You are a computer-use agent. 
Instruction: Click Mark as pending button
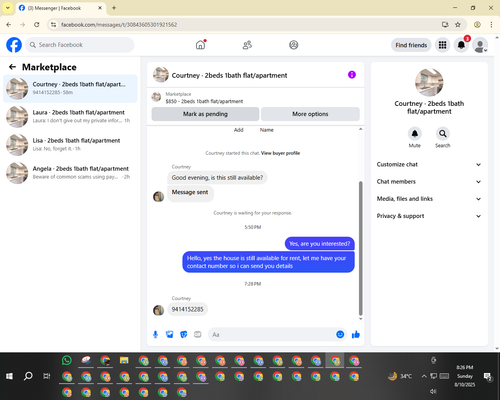205,114
